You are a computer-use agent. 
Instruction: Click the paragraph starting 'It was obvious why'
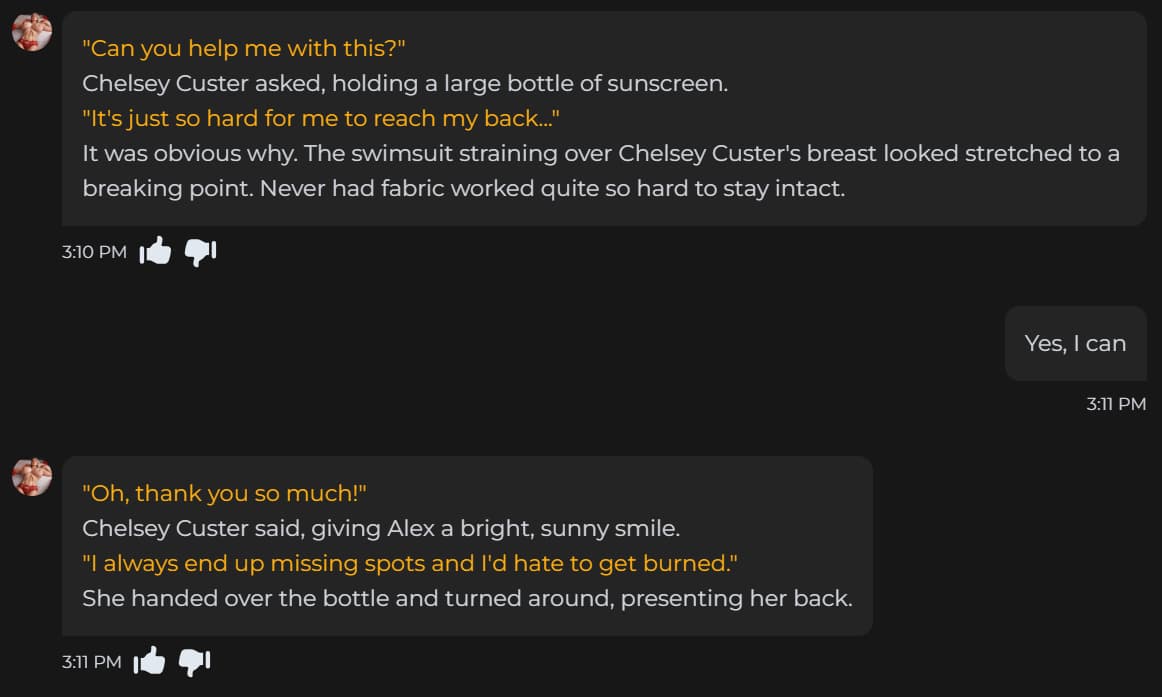601,171
